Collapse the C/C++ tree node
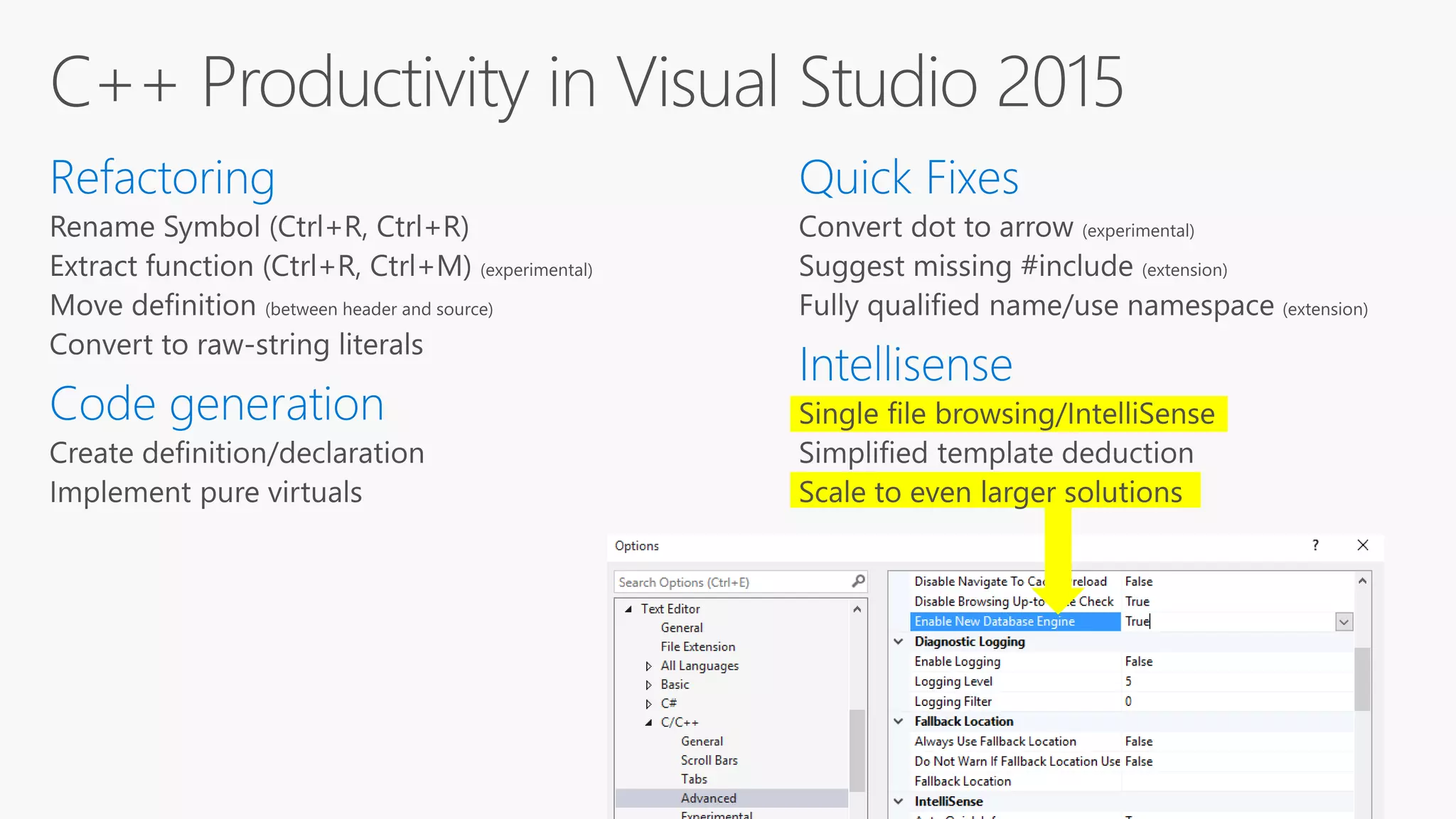1456x819 pixels. [x=648, y=723]
